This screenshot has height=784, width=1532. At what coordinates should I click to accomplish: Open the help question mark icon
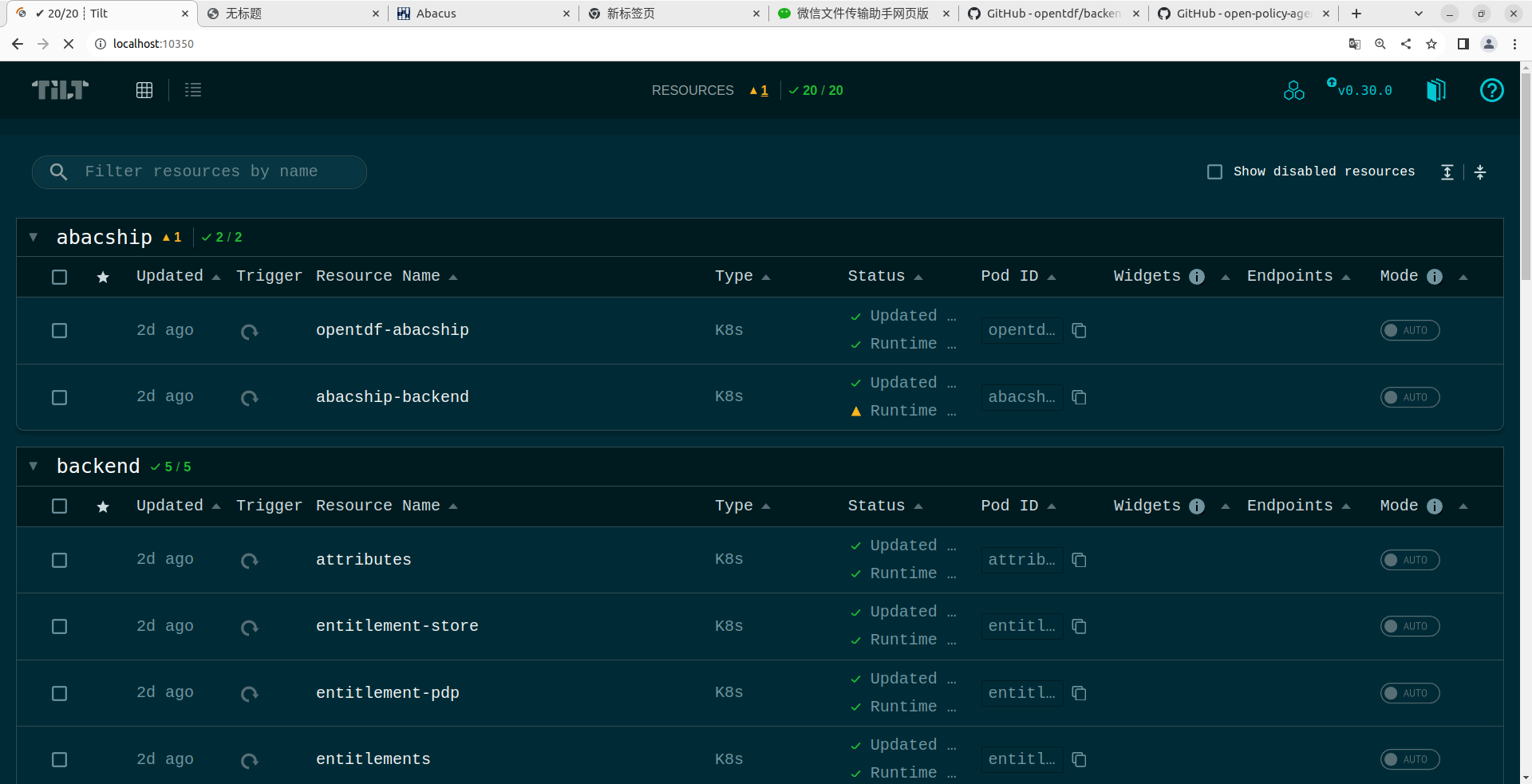tap(1491, 90)
